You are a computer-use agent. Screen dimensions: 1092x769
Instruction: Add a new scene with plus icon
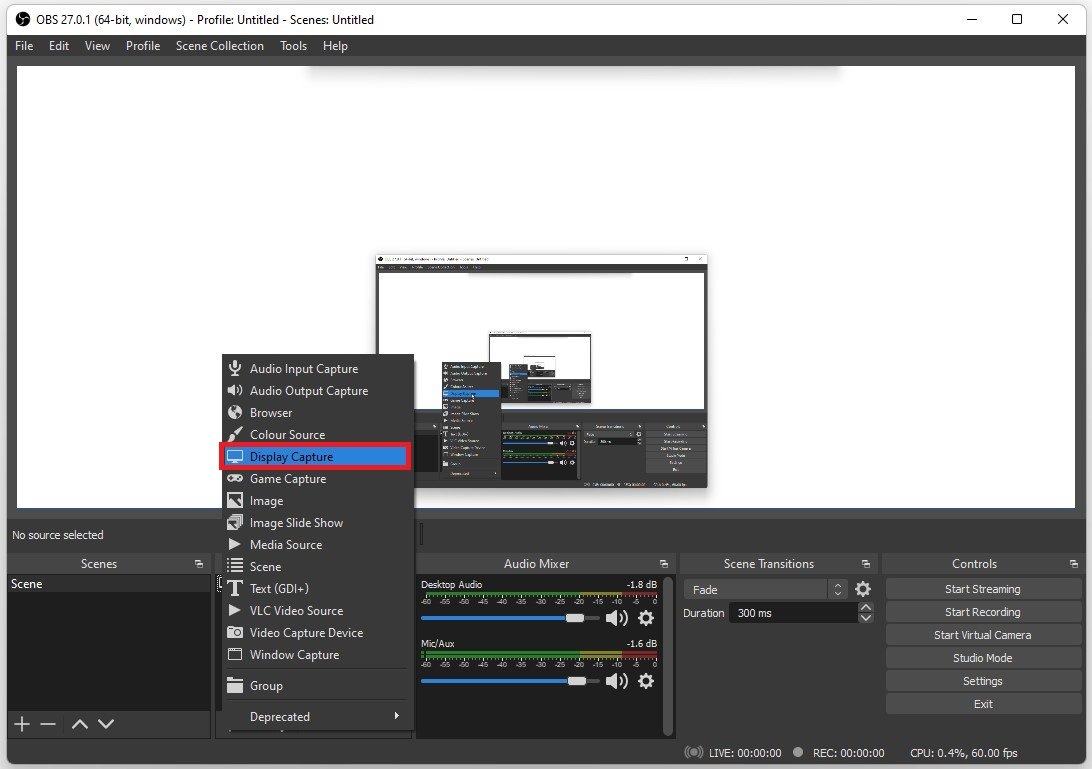(22, 724)
